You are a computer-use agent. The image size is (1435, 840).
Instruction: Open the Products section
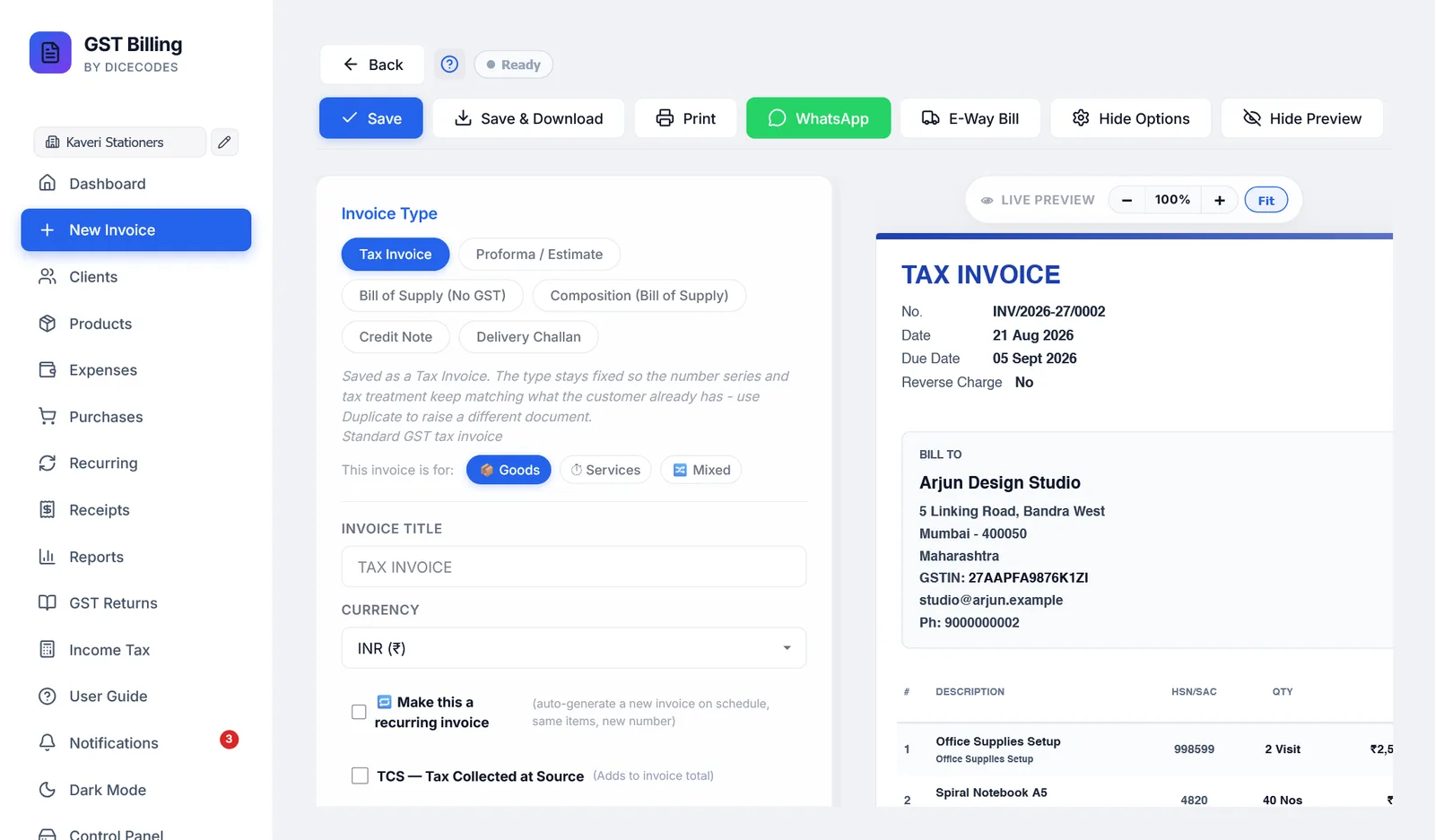click(100, 324)
